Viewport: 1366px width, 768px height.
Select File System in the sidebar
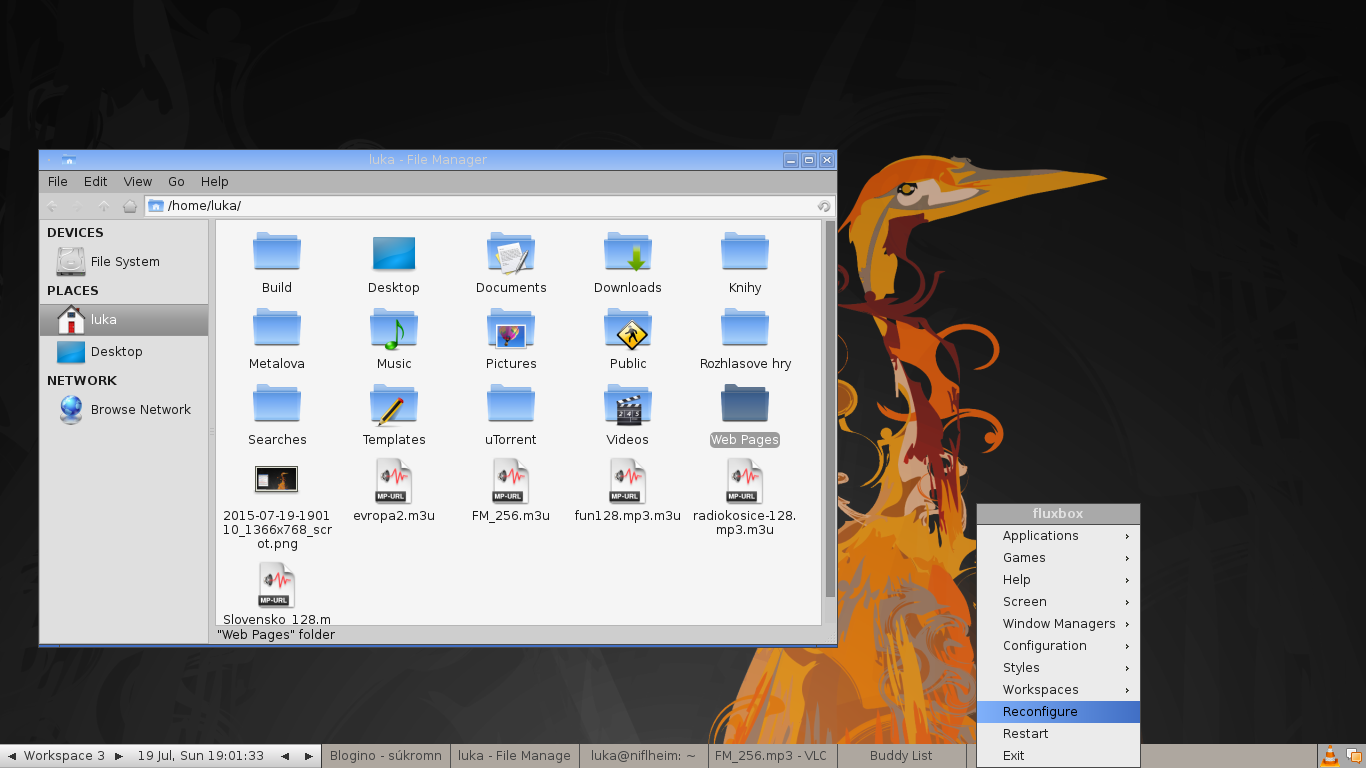(x=124, y=262)
